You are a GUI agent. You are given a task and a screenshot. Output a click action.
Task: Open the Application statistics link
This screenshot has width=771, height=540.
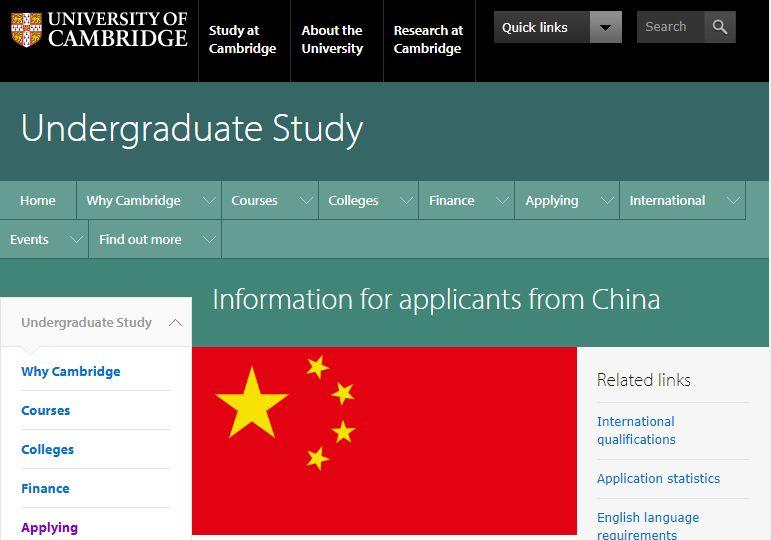(x=658, y=478)
